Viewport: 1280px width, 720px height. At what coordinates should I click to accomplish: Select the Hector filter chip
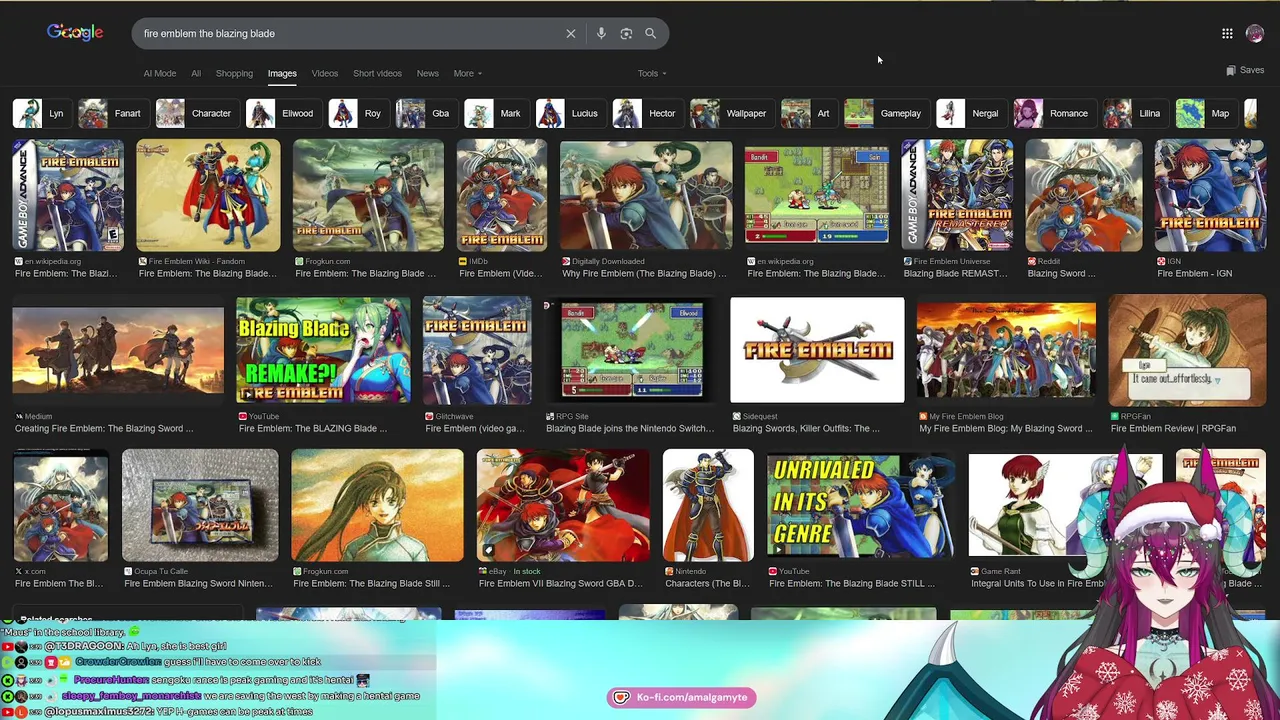(646, 113)
